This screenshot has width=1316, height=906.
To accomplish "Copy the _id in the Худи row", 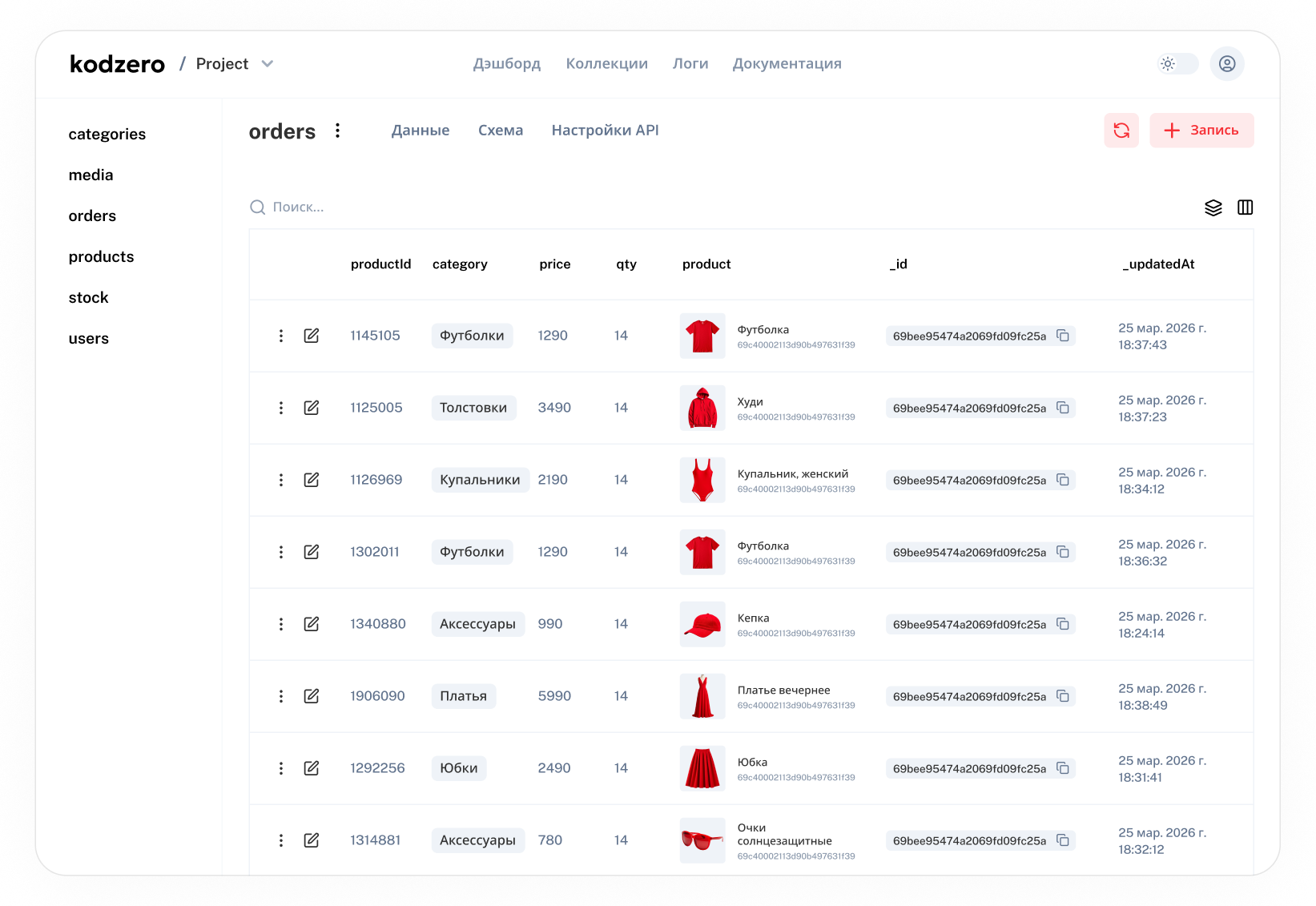I will [x=1063, y=408].
